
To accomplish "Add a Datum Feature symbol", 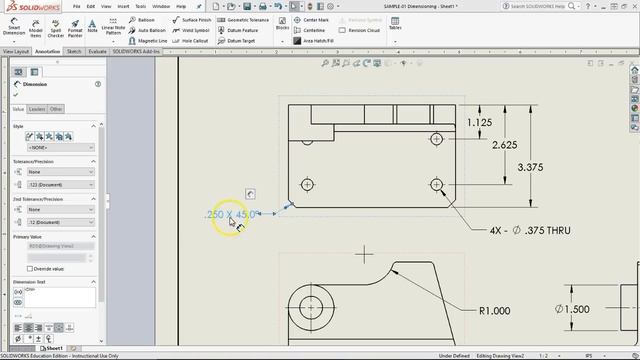I will (238, 30).
